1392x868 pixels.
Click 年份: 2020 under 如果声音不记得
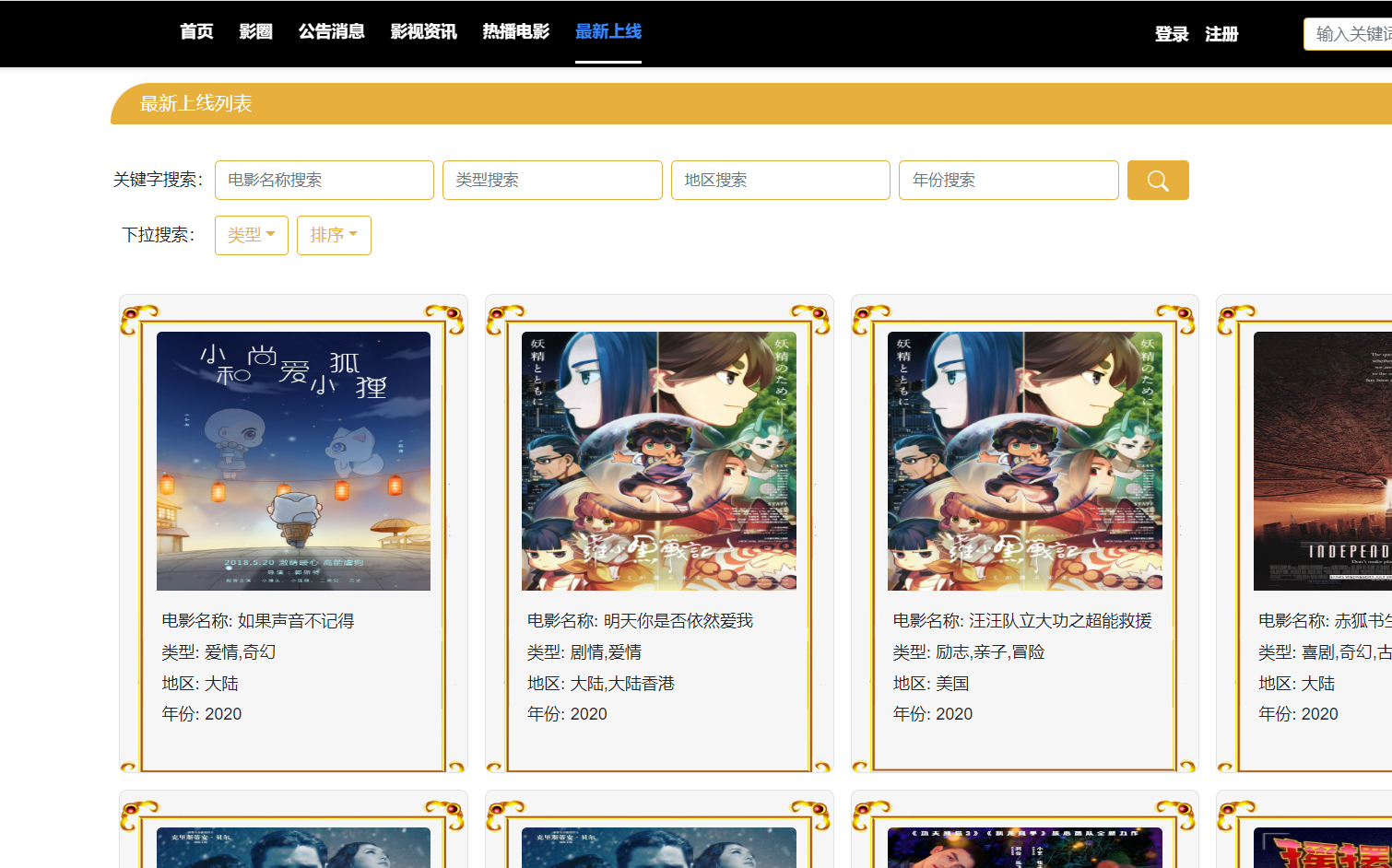pos(202,714)
